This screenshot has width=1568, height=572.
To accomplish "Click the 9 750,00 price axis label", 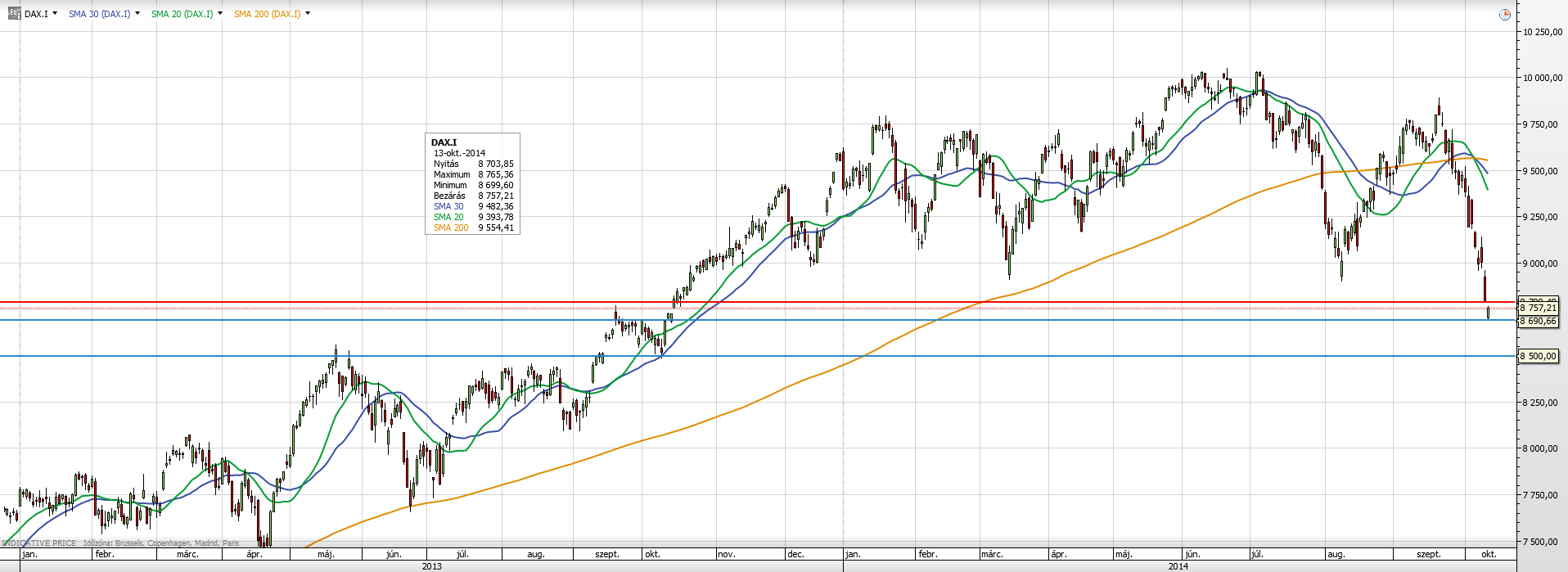I will coord(1542,124).
